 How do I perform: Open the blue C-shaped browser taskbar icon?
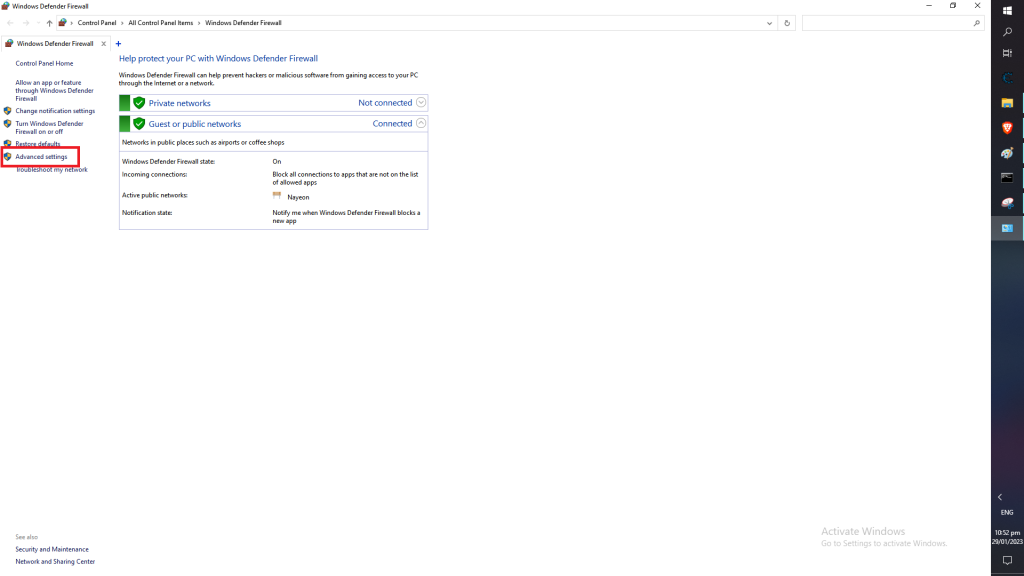pos(1007,78)
